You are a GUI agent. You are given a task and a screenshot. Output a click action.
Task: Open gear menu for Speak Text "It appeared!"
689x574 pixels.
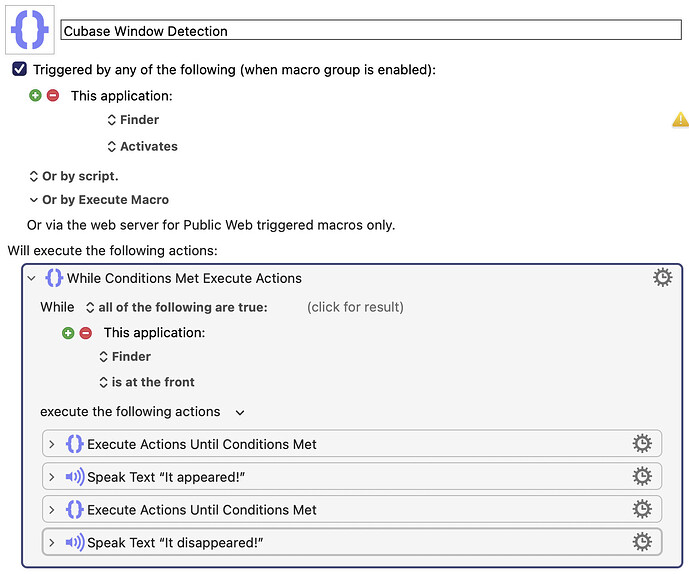tap(642, 476)
